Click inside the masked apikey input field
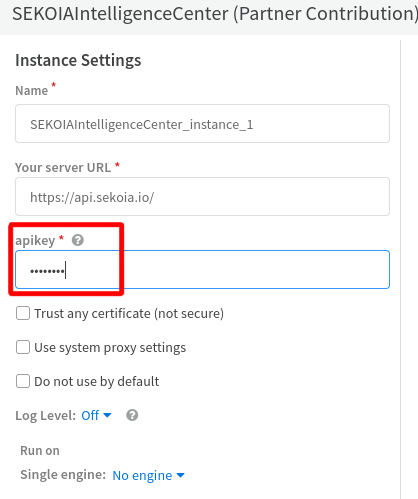418x499 pixels. click(202, 269)
